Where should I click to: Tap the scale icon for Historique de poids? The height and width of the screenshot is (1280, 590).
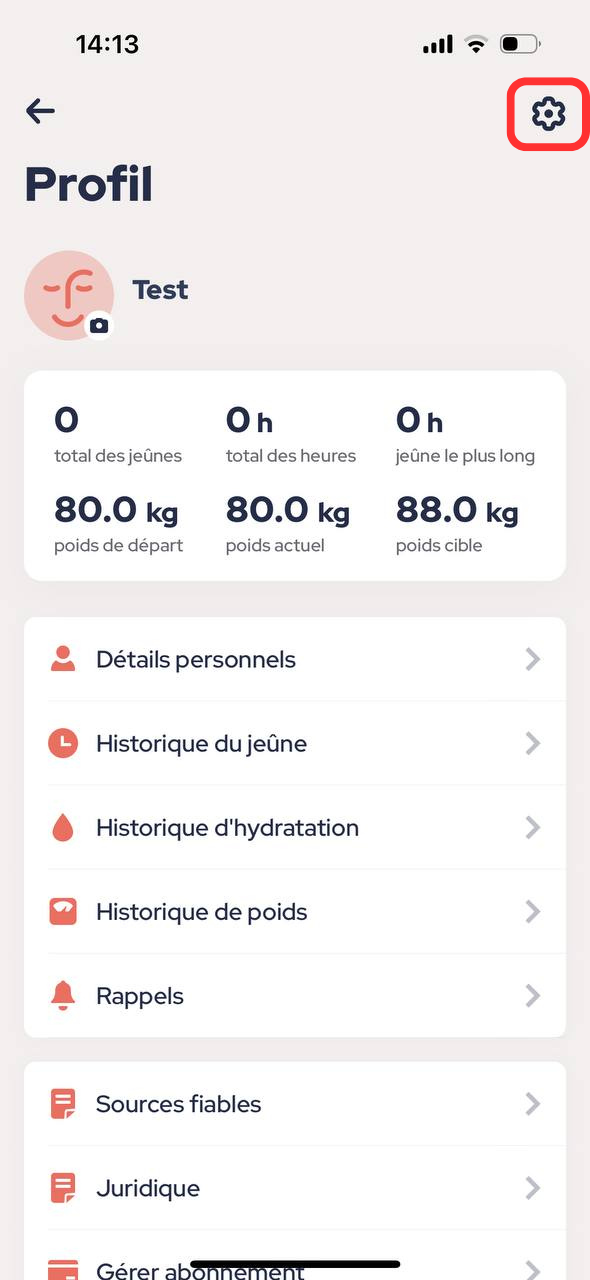click(x=63, y=911)
